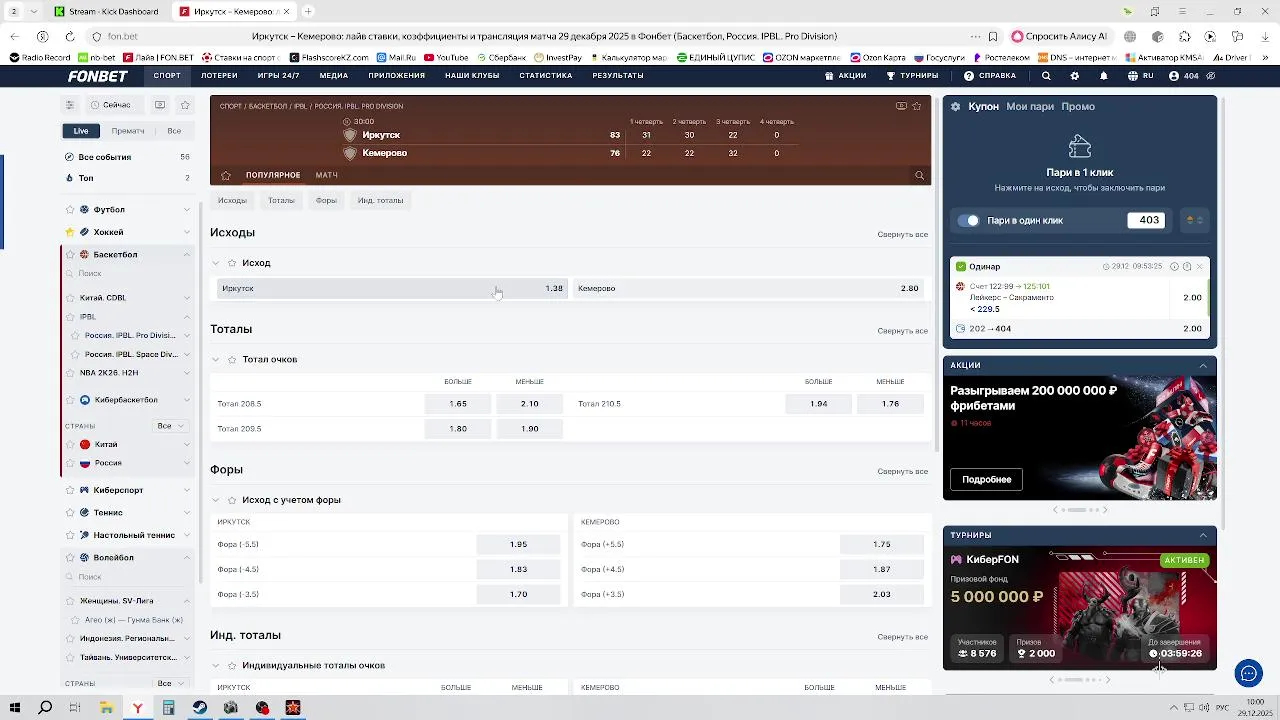Search markets with match magnifier icon
The width and height of the screenshot is (1280, 720).
tap(920, 176)
